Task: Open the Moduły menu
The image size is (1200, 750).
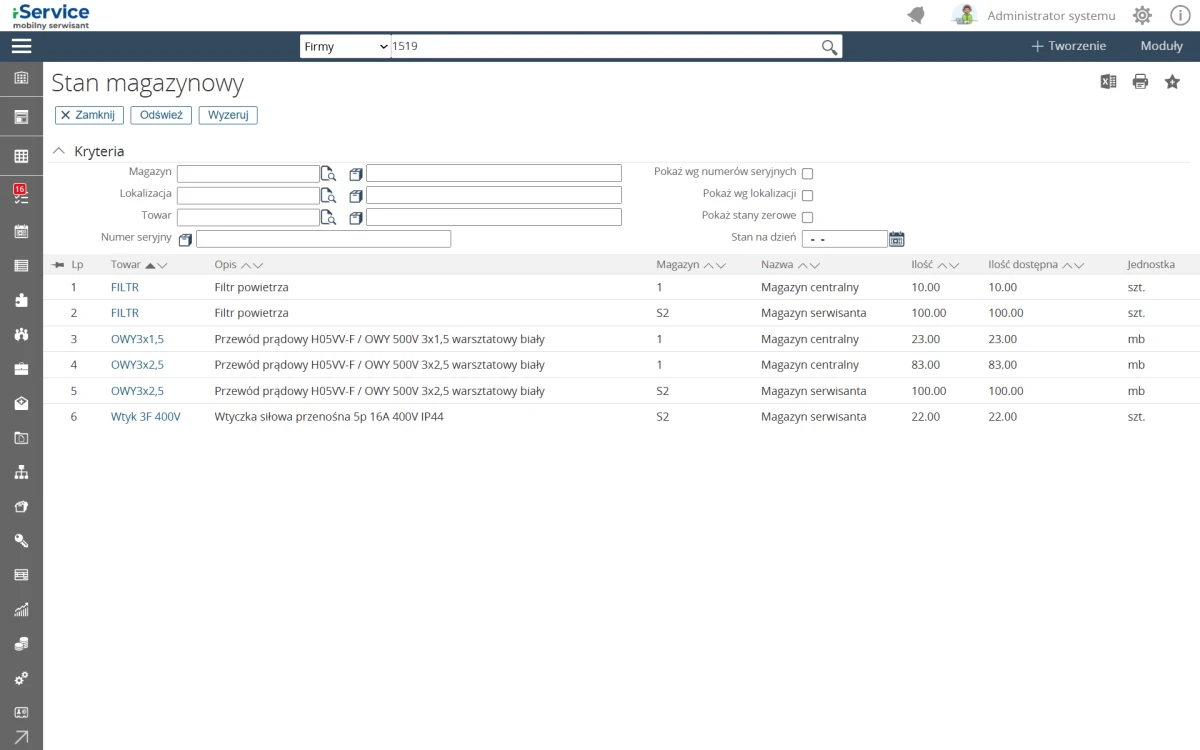Action: 1161,46
